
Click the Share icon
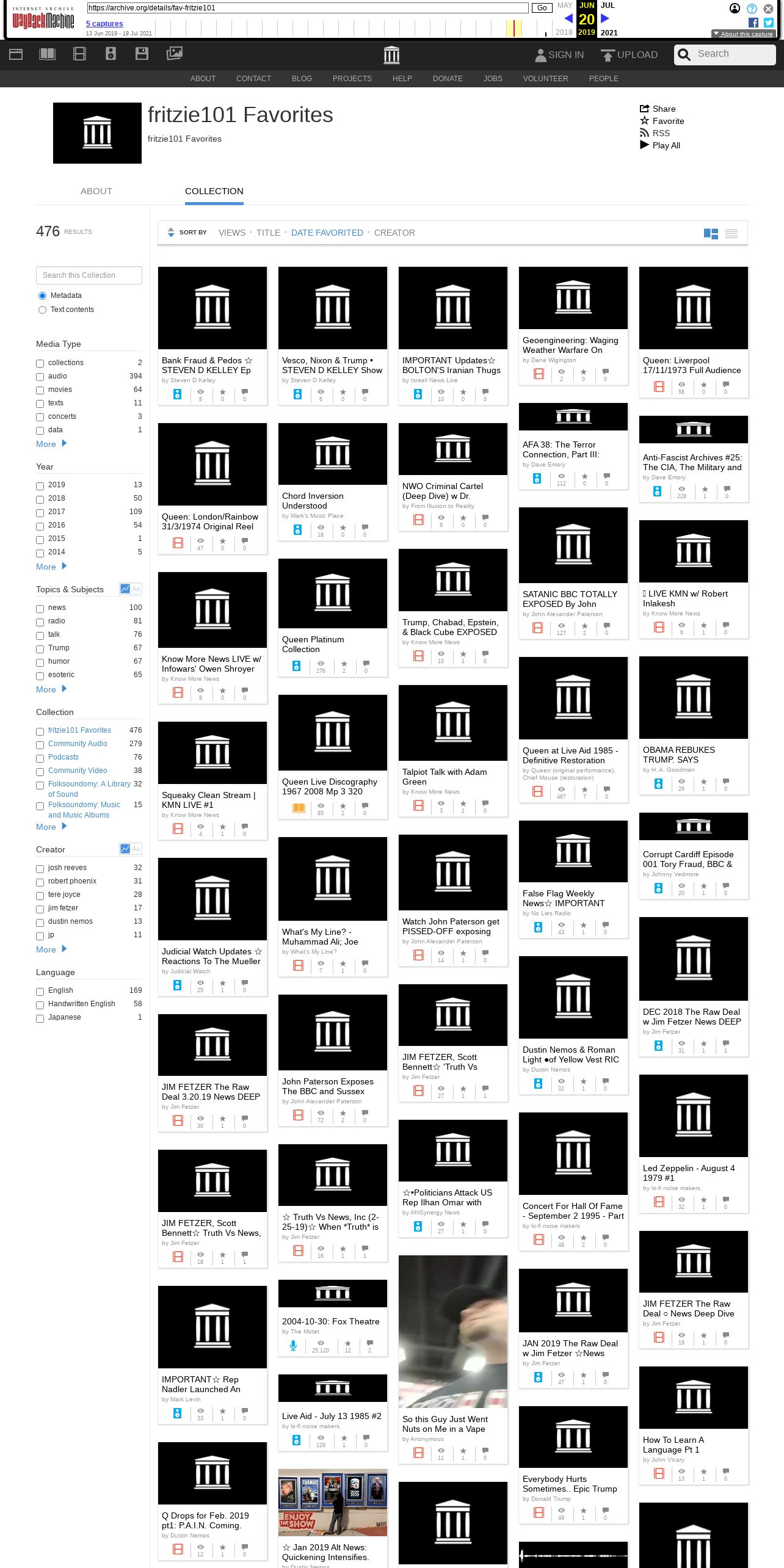(644, 108)
